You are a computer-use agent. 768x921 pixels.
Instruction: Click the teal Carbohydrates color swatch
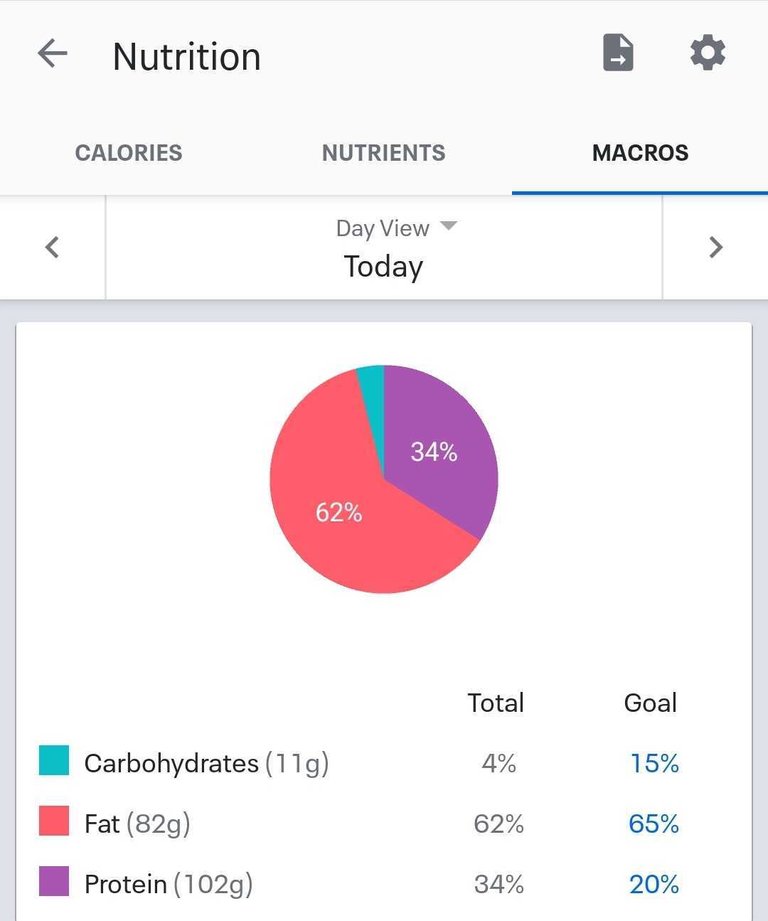[54, 760]
